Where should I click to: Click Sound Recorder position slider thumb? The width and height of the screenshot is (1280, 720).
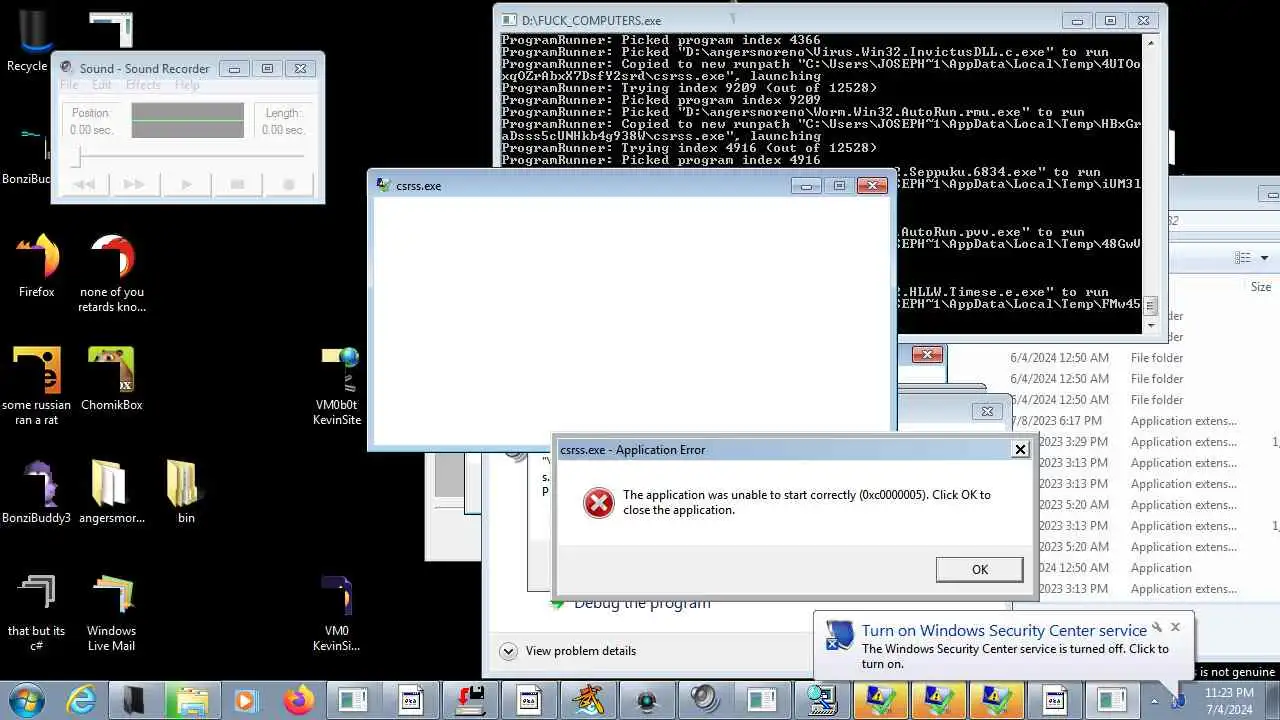(x=75, y=156)
